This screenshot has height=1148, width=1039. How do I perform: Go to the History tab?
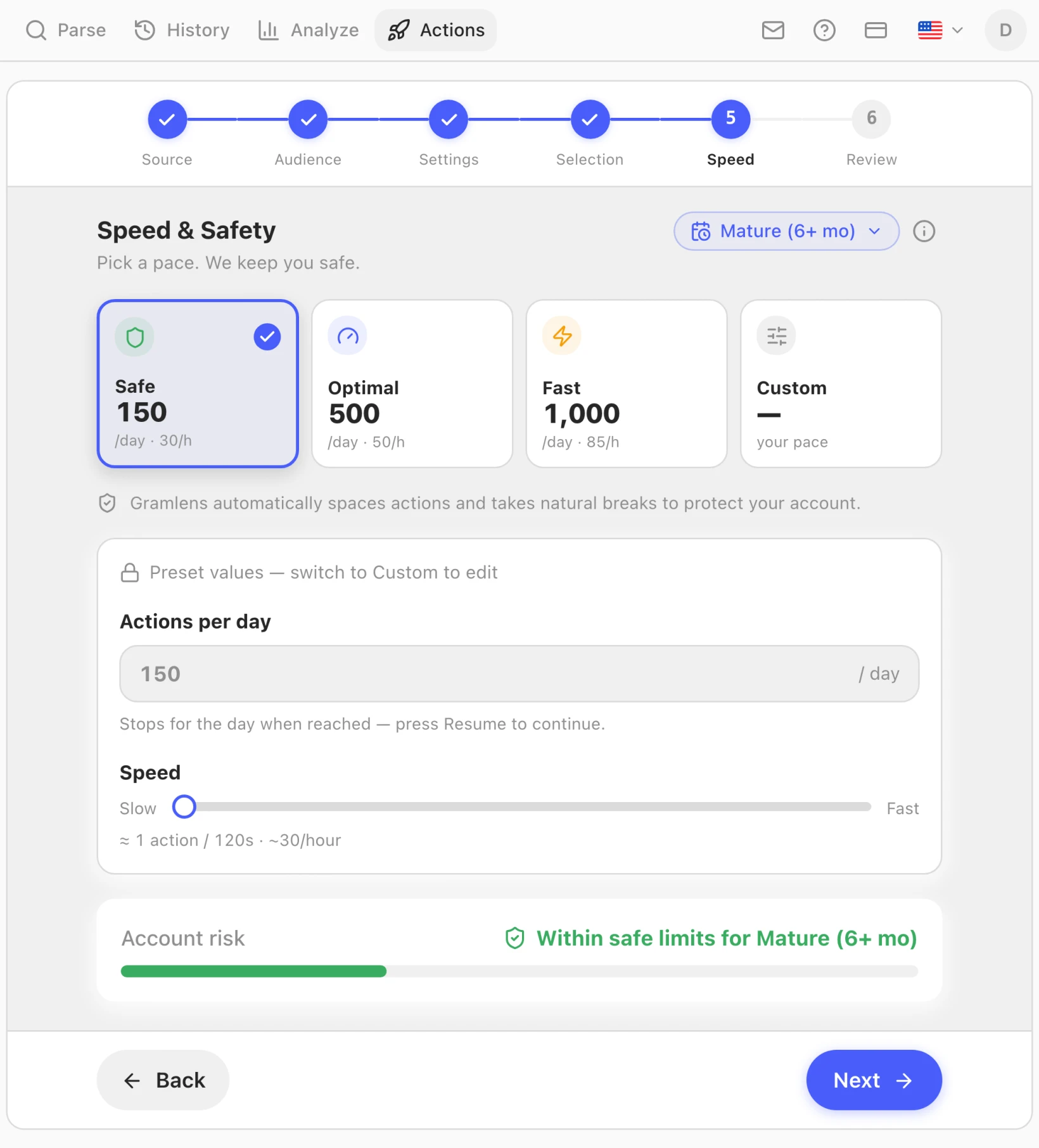[182, 30]
